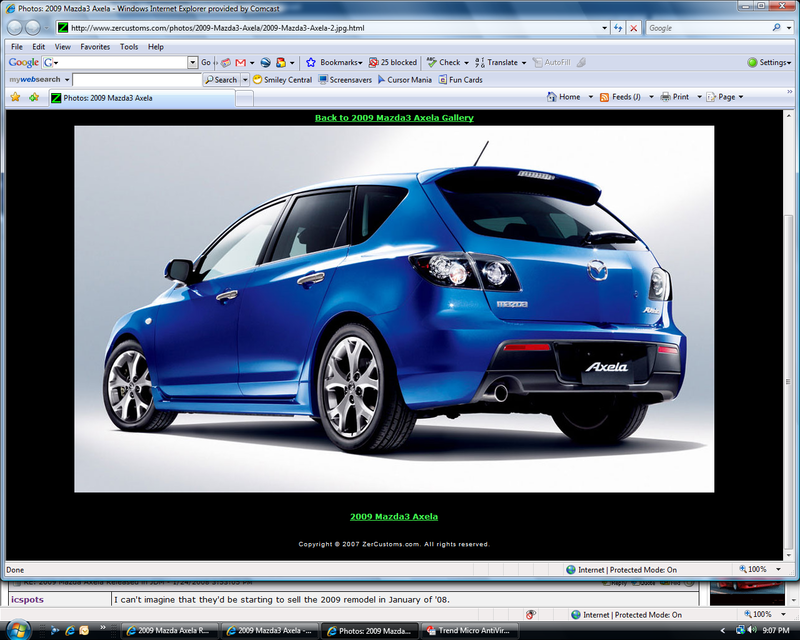Screen dimensions: 800x640
Task: Click the volume speaker tray icon
Action: pyautogui.click(x=753, y=630)
